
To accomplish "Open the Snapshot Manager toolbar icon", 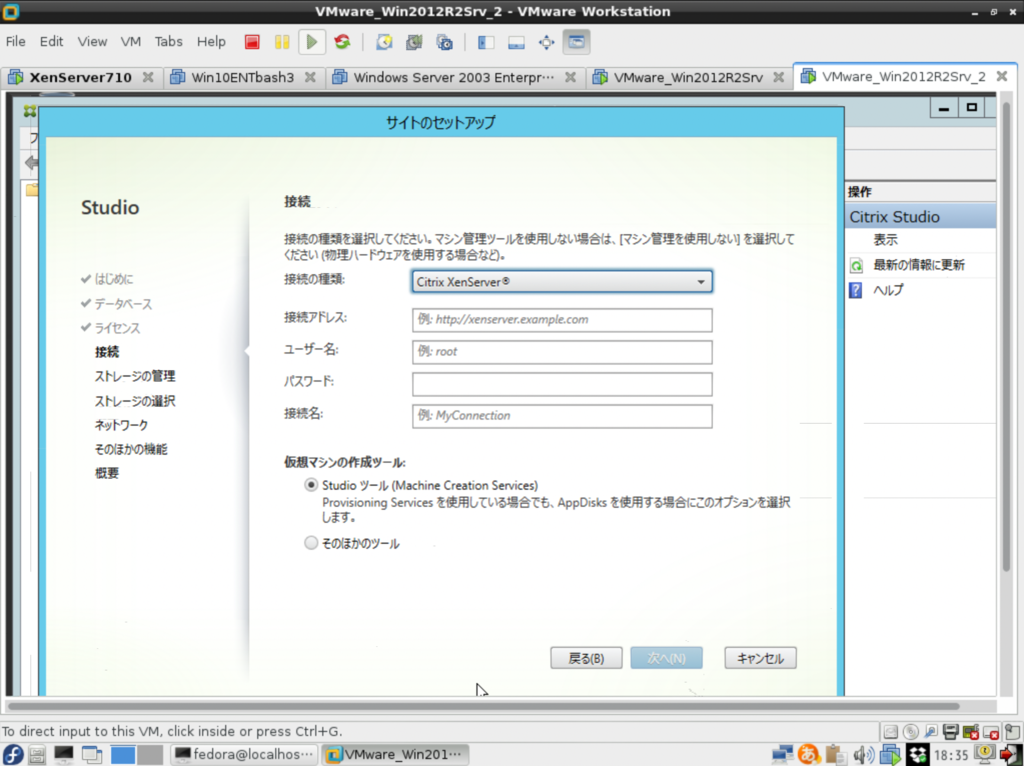I will (445, 42).
